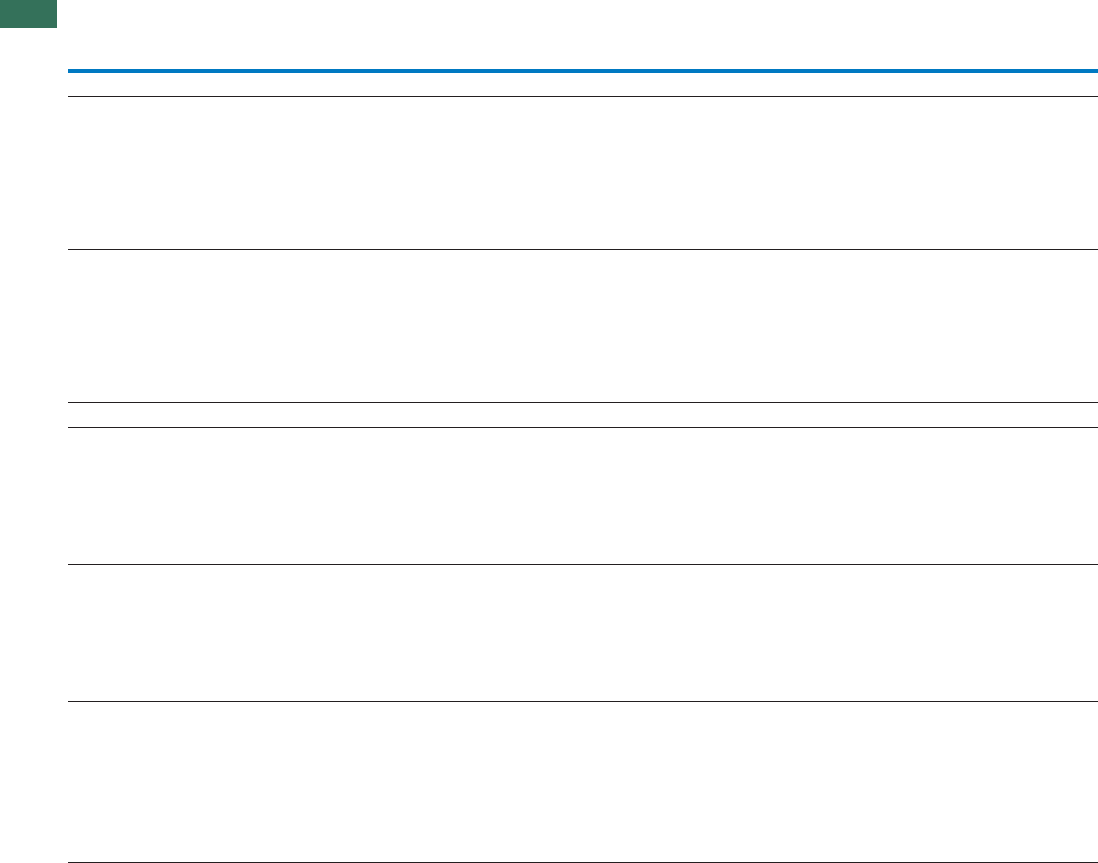This screenshot has width=1098, height=863.
Task: Click the blank area beside the green rectangle
Action: pyautogui.click(x=300, y=14)
